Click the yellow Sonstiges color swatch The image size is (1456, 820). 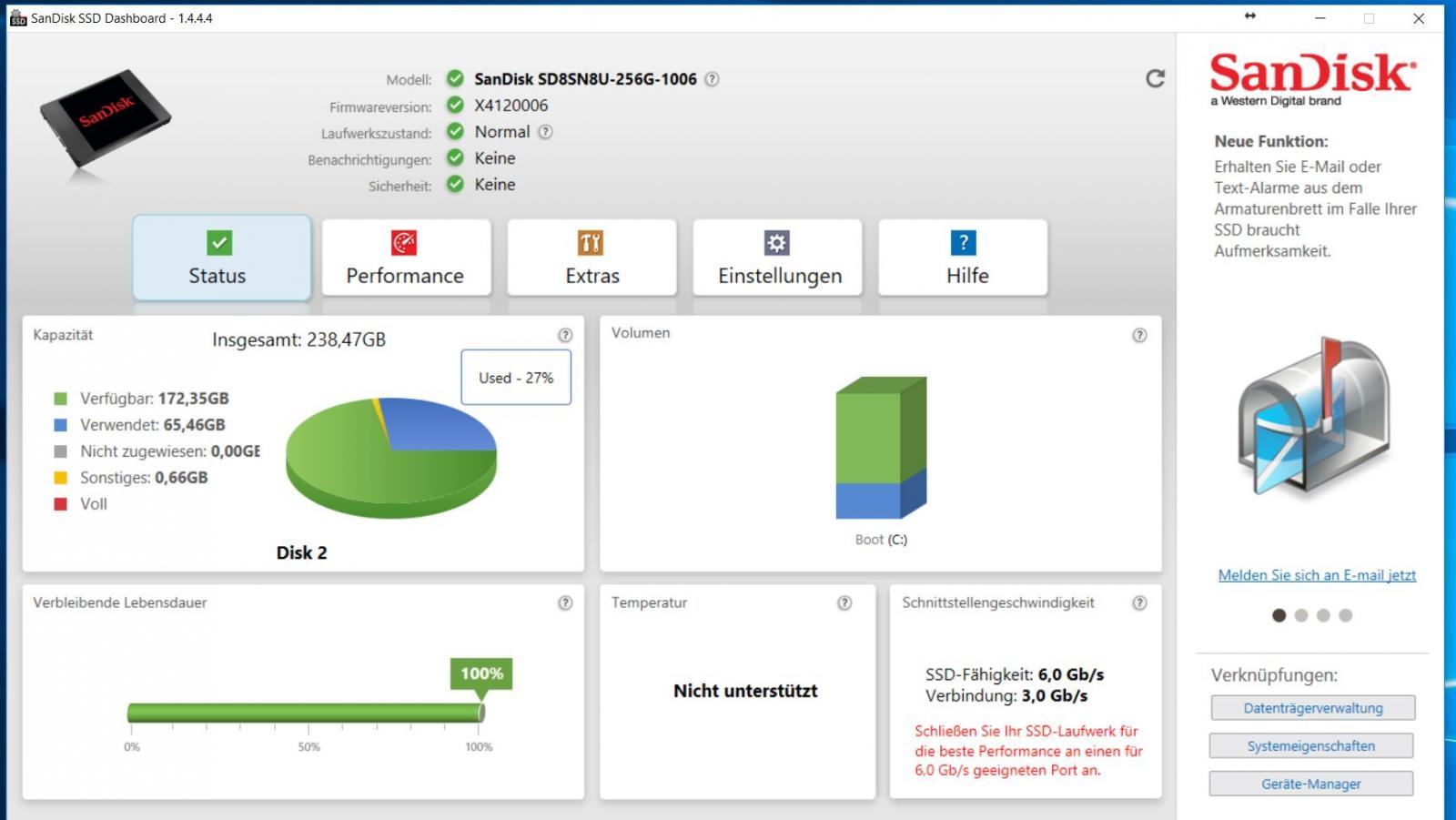point(61,478)
